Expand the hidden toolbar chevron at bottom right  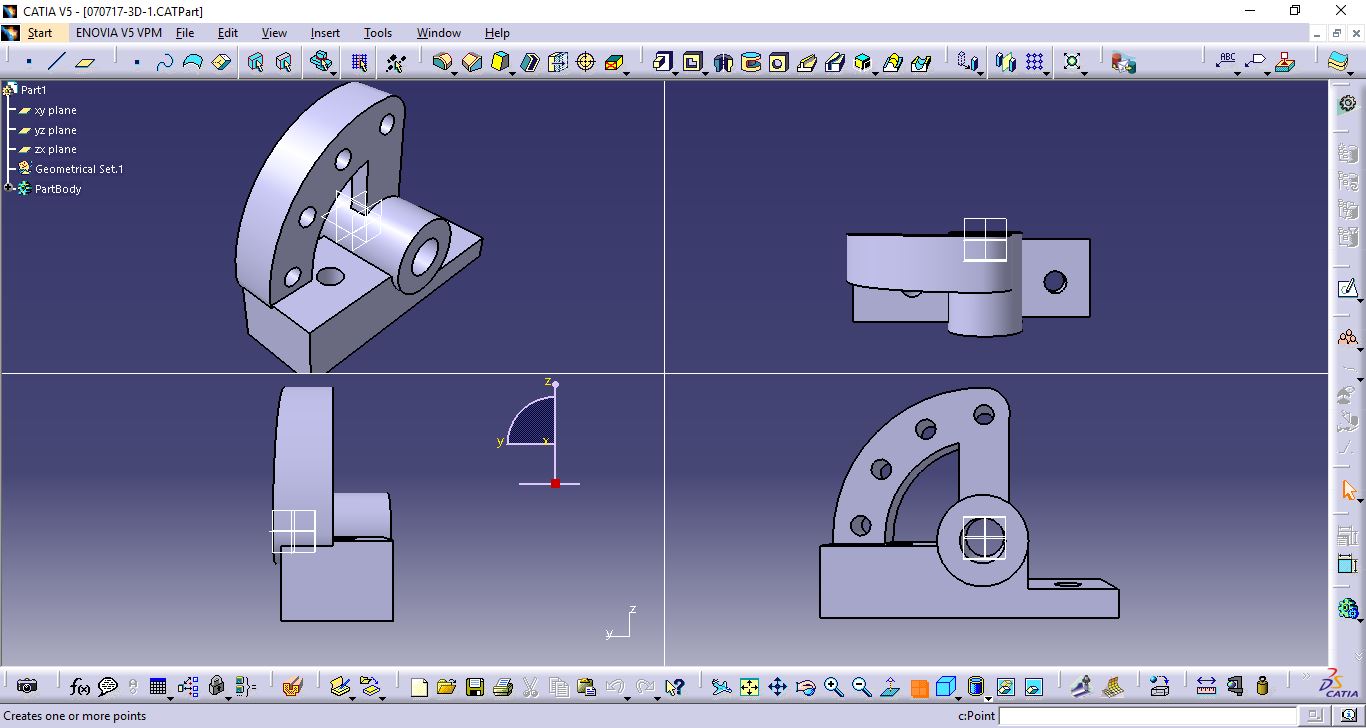click(x=1306, y=677)
